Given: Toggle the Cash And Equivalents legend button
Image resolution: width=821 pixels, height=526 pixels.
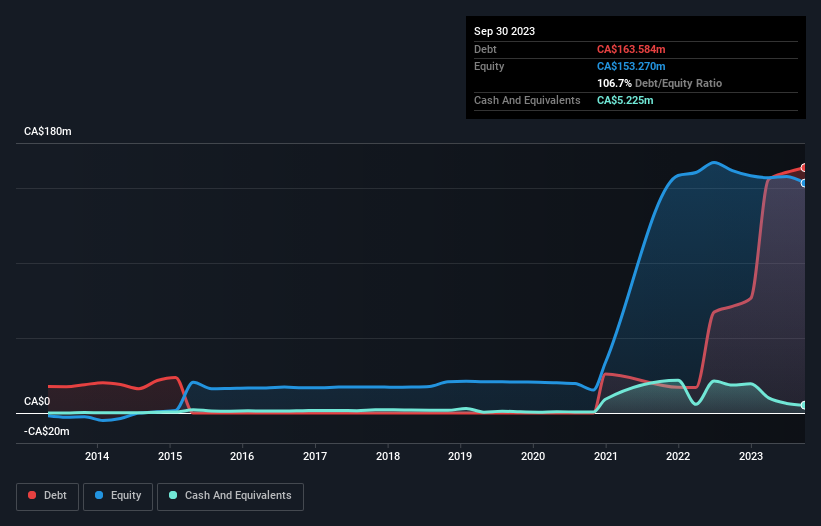Looking at the screenshot, I should (x=230, y=496).
